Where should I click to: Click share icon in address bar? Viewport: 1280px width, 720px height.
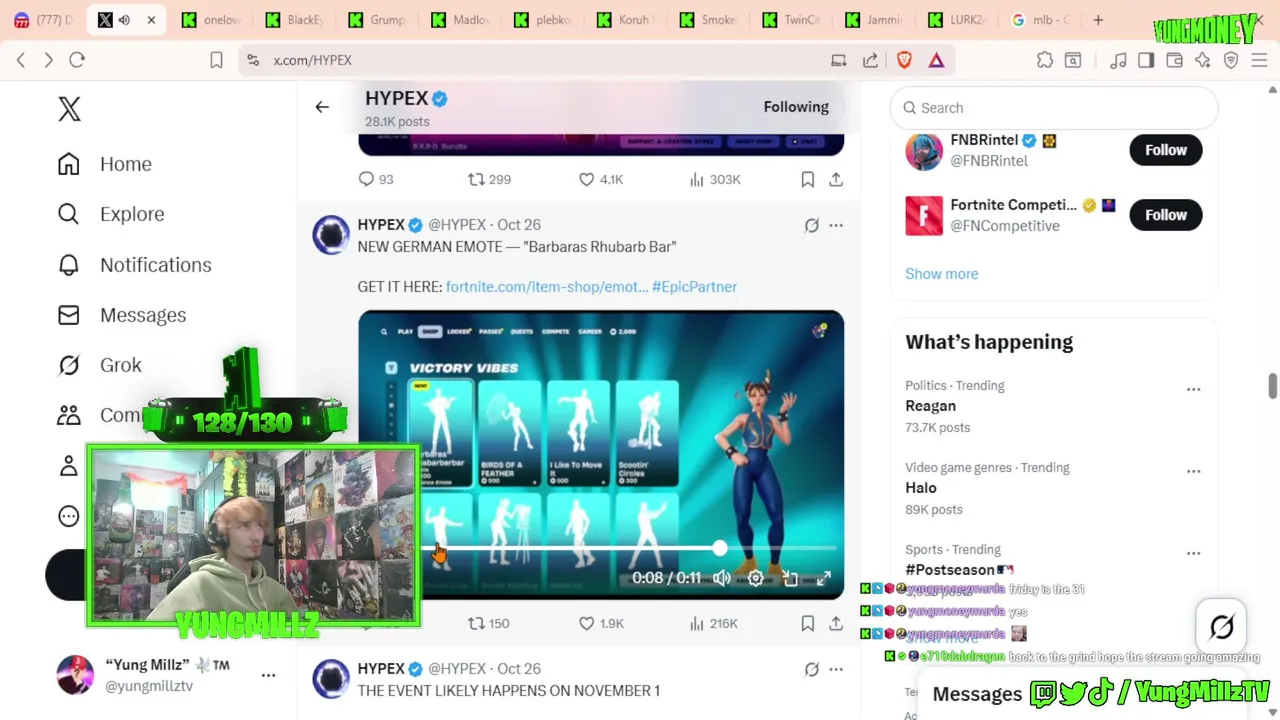(870, 60)
